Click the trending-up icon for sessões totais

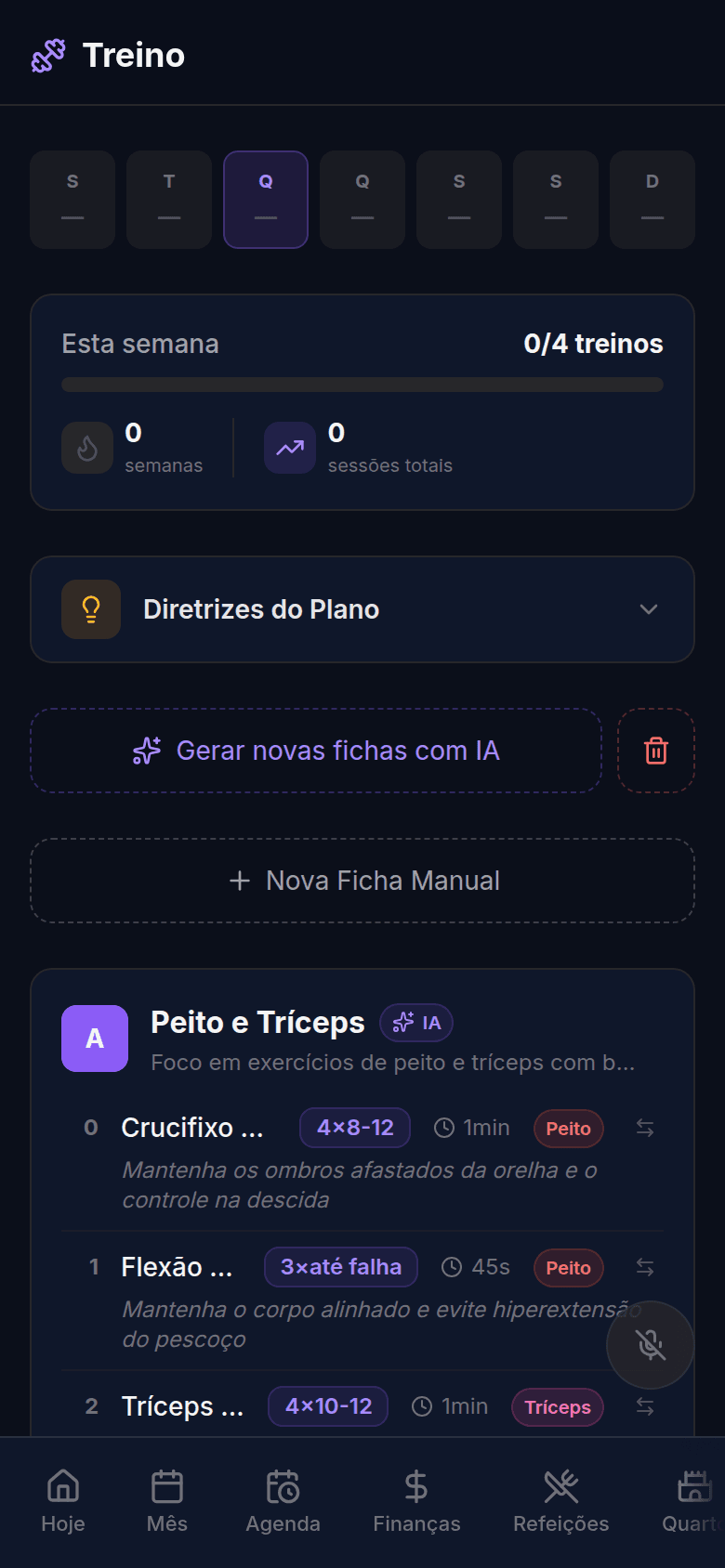click(x=290, y=448)
